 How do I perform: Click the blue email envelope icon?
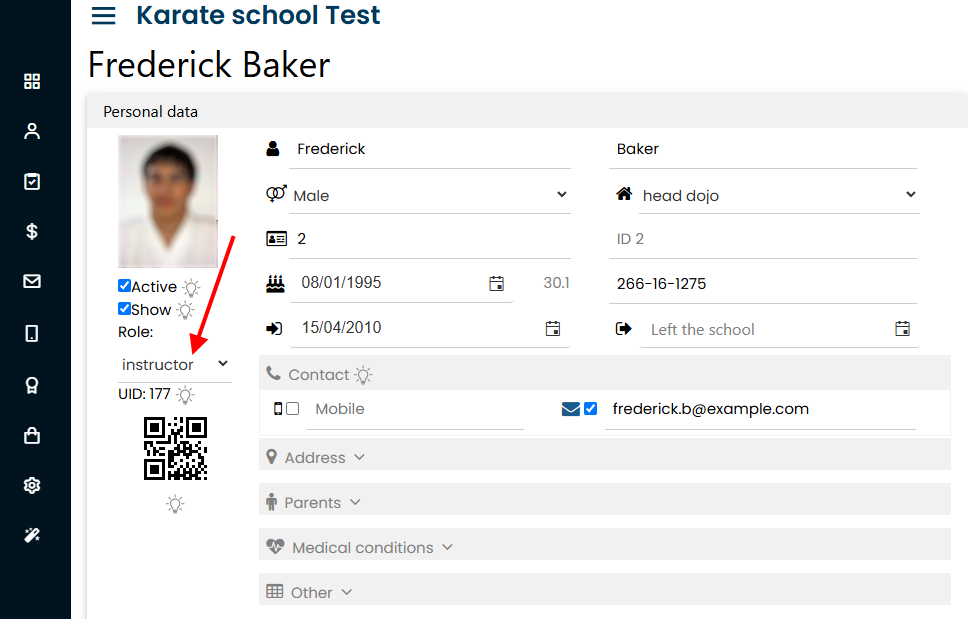coord(570,409)
